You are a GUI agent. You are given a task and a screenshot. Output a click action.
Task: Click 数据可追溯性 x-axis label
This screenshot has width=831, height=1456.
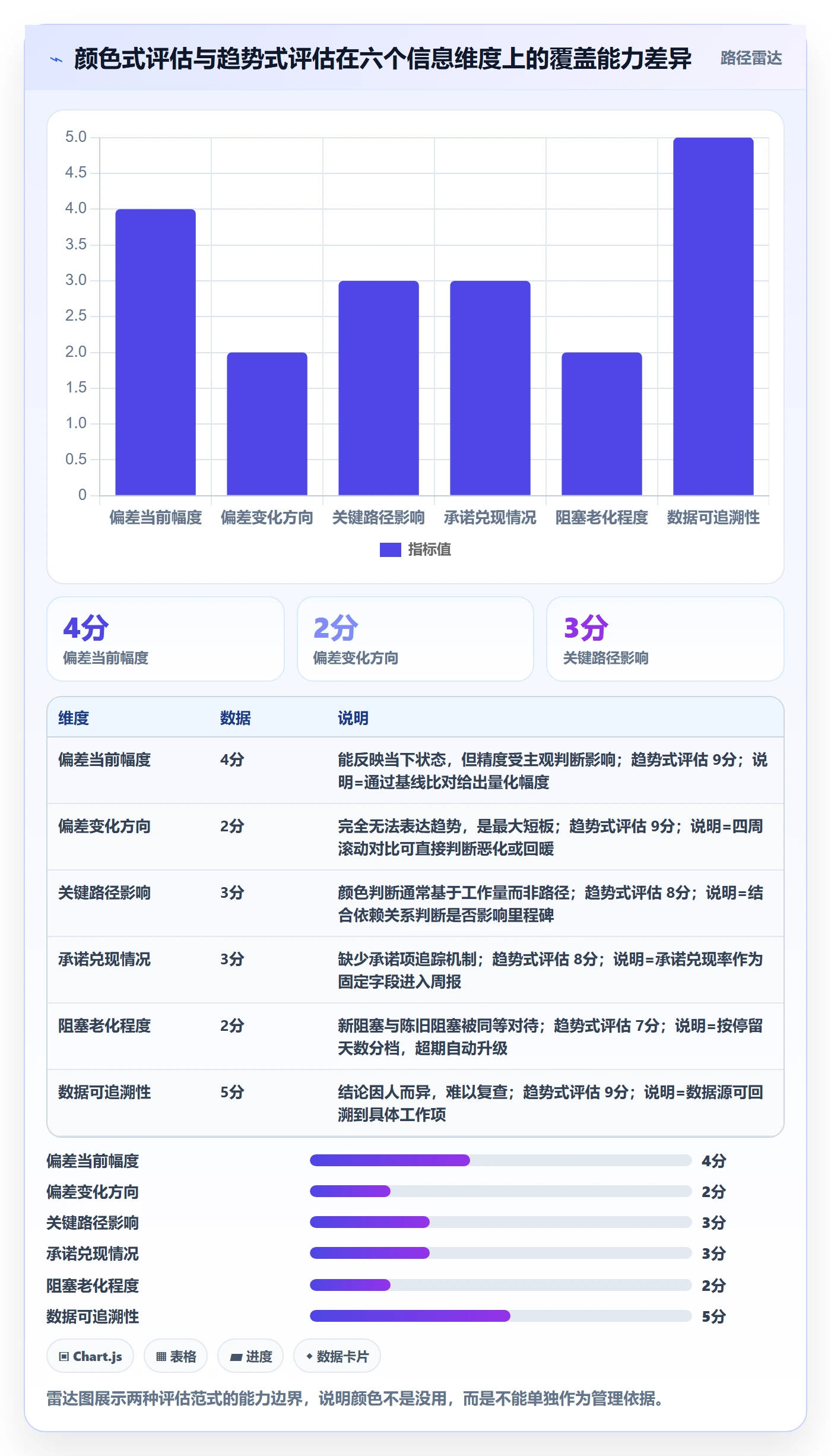(713, 517)
